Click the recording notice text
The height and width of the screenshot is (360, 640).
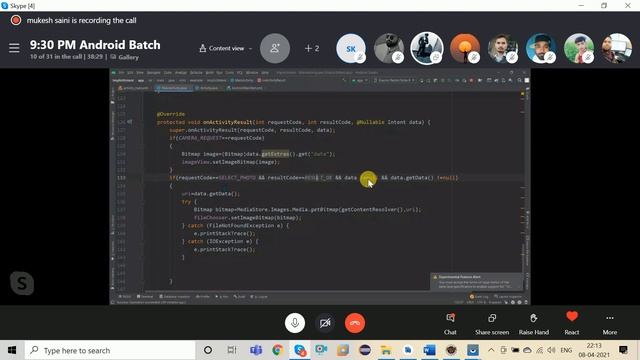pyautogui.click(x=82, y=20)
